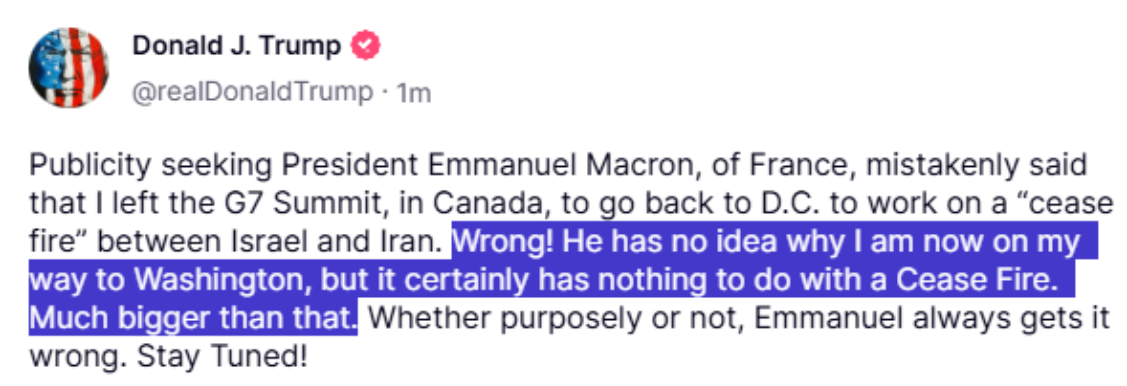Screen dimensions: 1127x386
Task: Click the red verified checkmark badge
Action: point(365,47)
